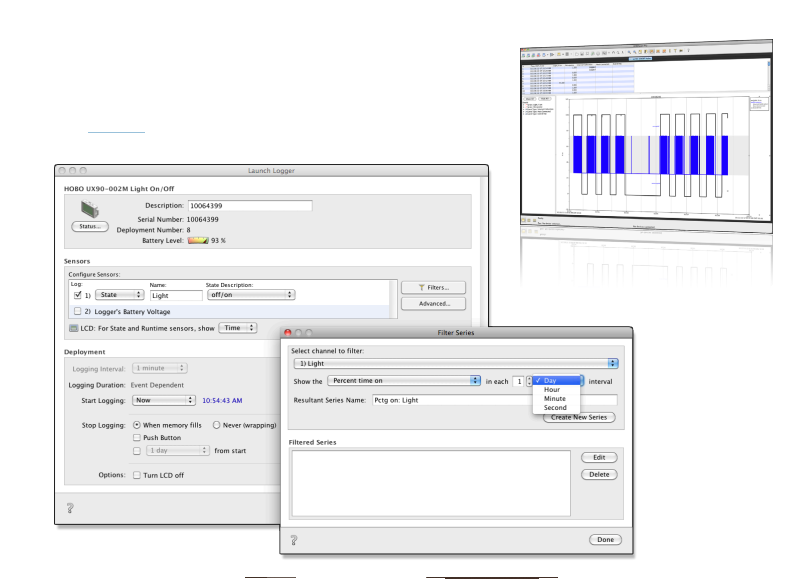Click the LCD display icon
The height and width of the screenshot is (579, 800).
coord(74,328)
